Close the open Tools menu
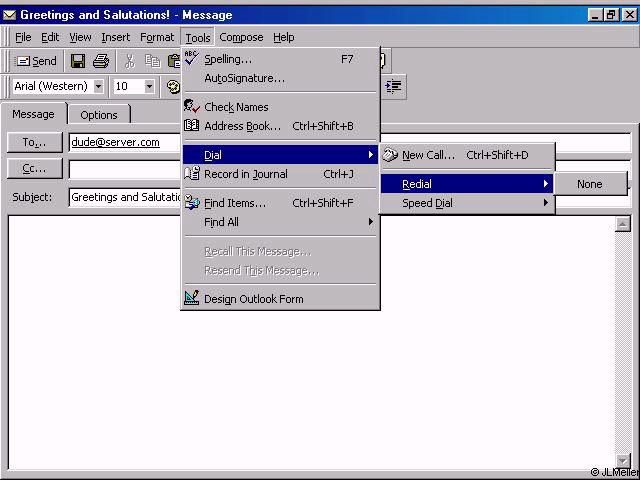Viewport: 640px width, 480px height. [198, 38]
